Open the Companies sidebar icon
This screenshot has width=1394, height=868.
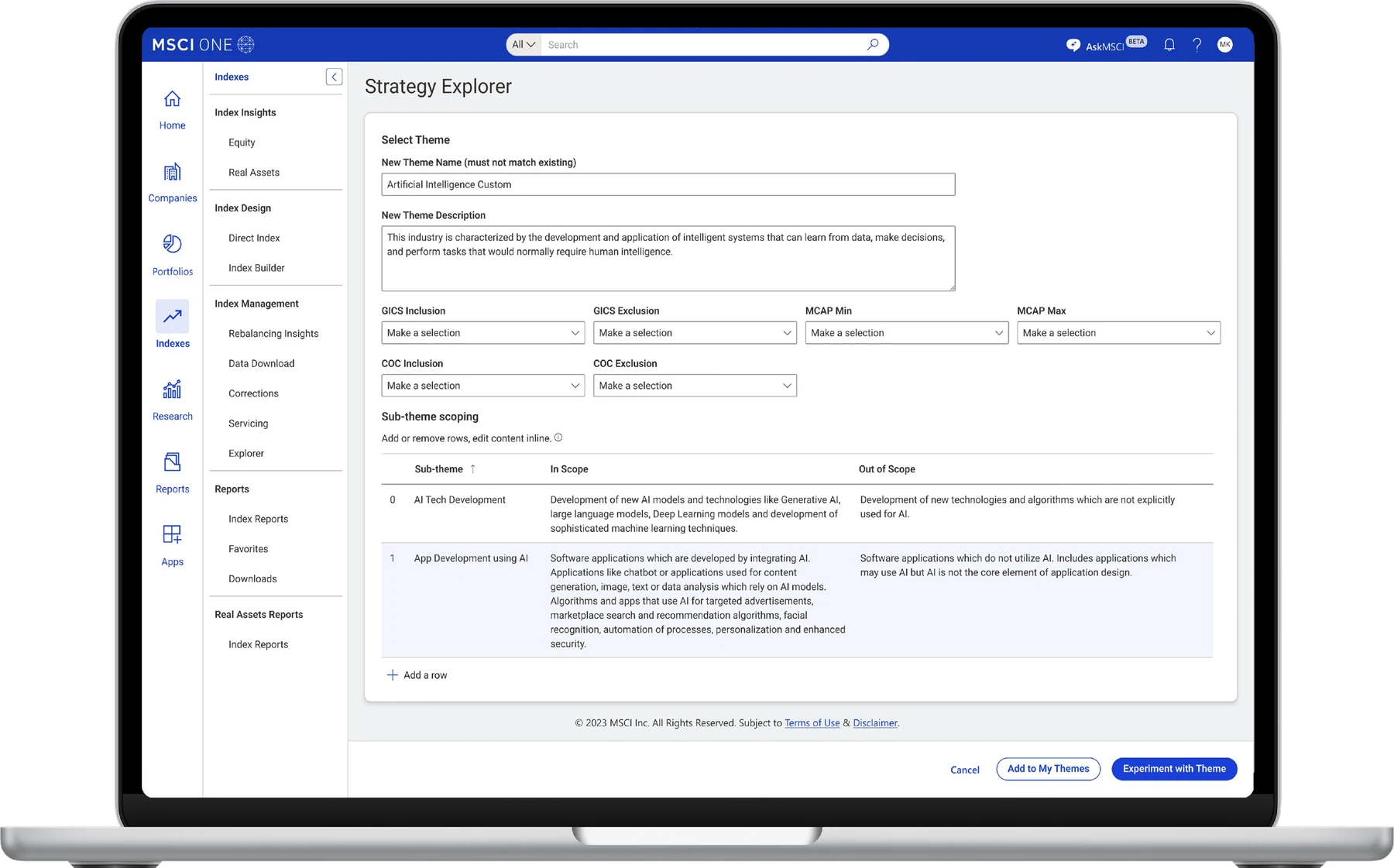172,172
